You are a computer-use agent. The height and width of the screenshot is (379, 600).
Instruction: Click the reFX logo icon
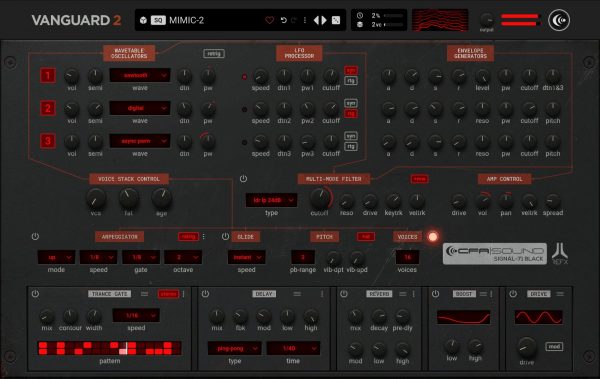560,253
